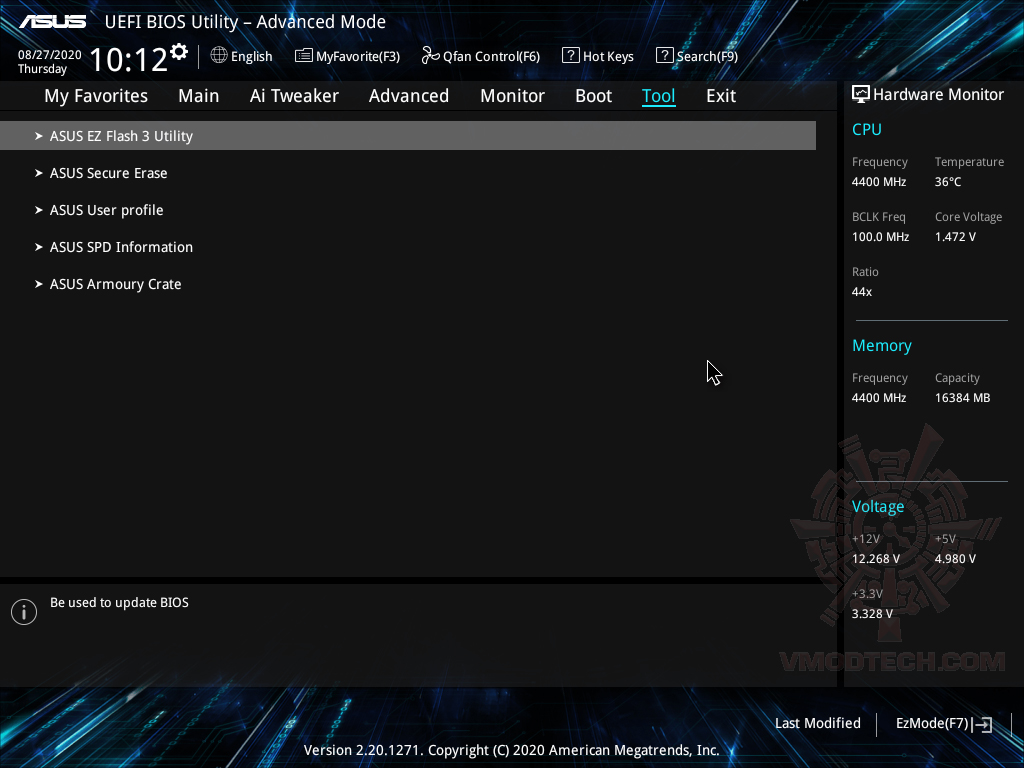View Last Modified settings
The width and height of the screenshot is (1024, 768).
pos(818,724)
